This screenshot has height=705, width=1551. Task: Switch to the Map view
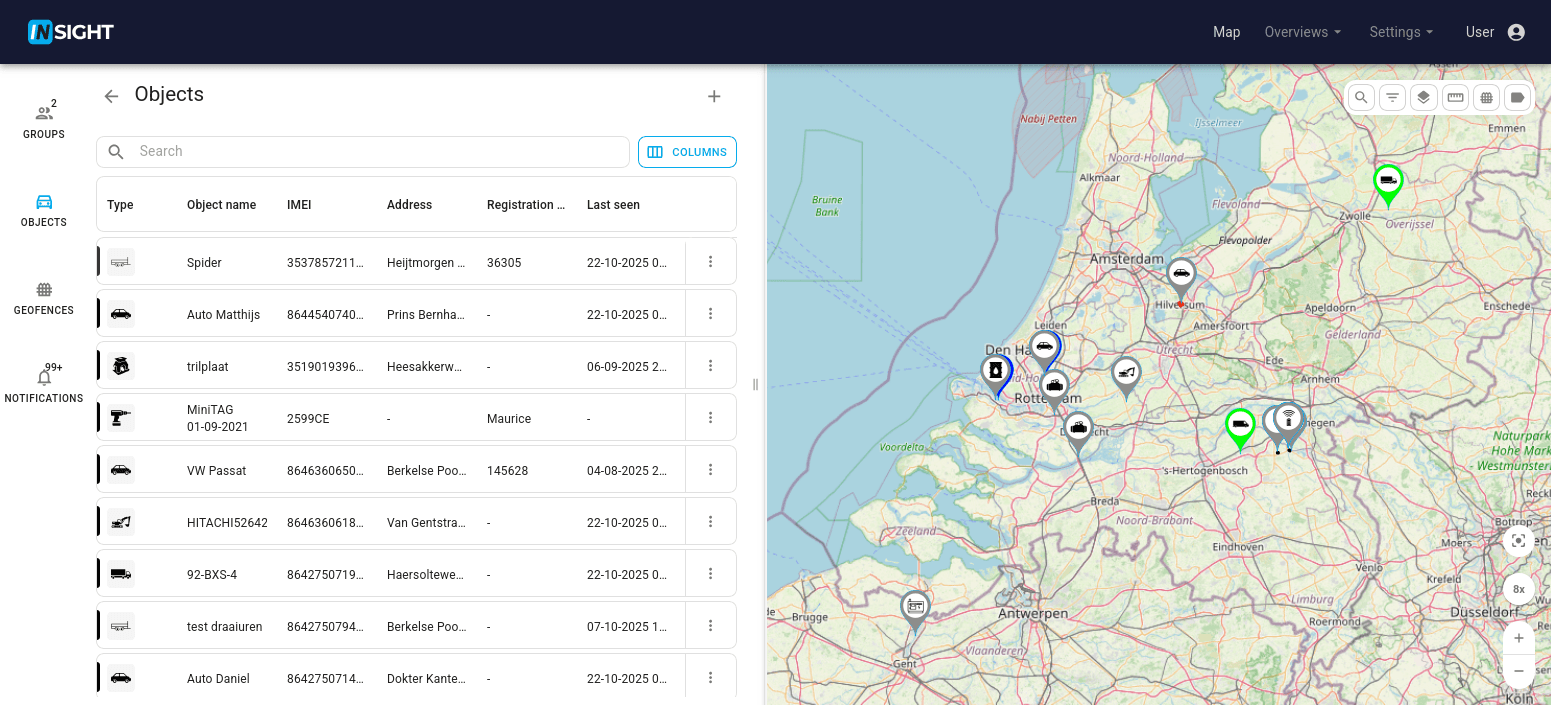pyautogui.click(x=1226, y=32)
